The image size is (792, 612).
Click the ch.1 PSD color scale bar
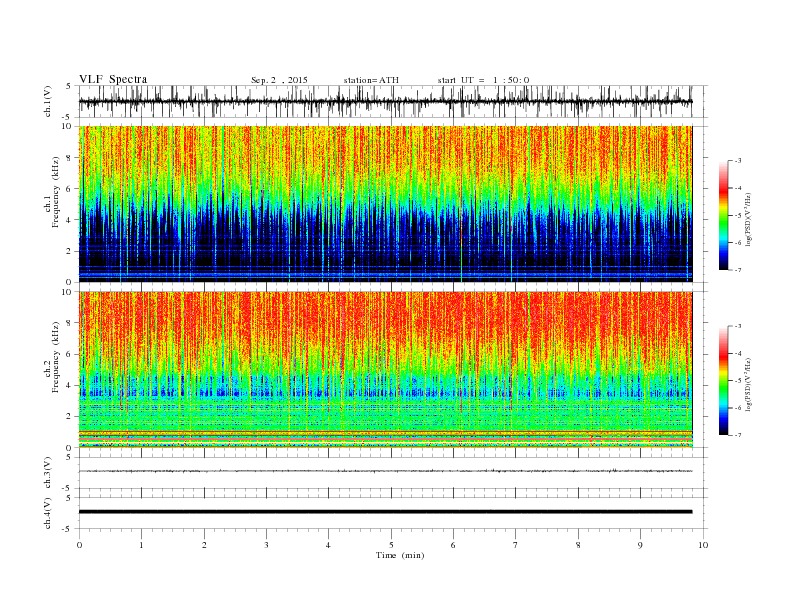tap(724, 215)
